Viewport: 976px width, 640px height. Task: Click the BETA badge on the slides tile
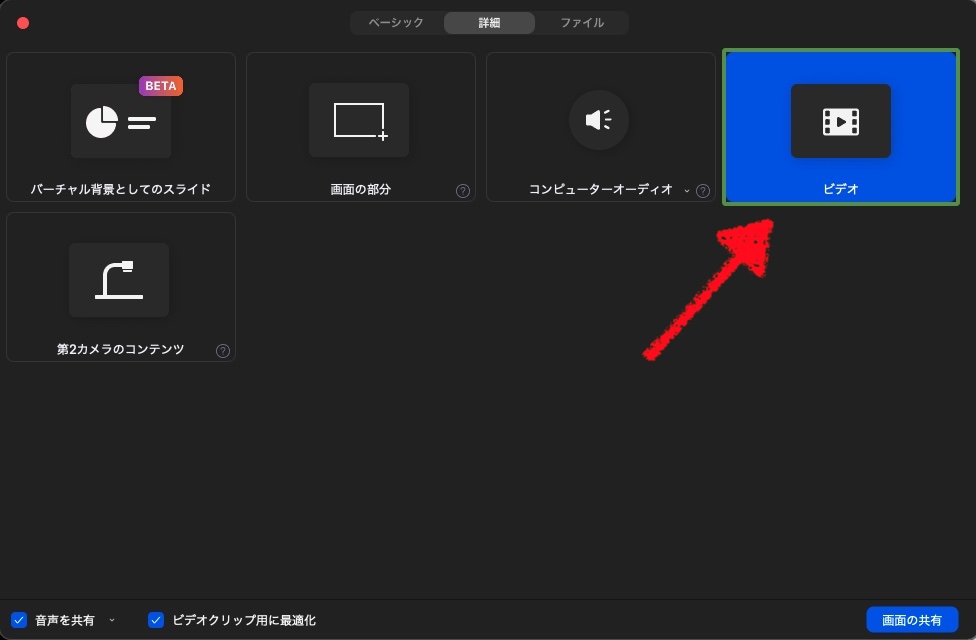pos(161,86)
